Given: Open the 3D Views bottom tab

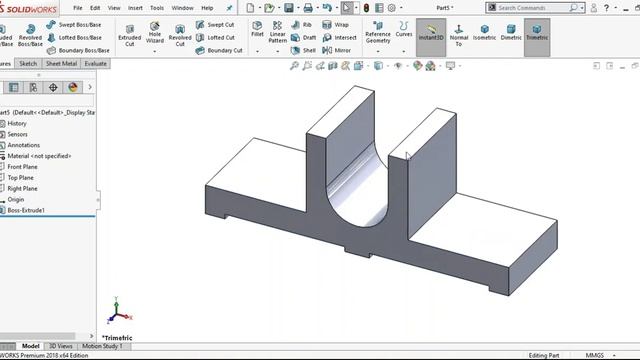Looking at the screenshot, I should [60, 346].
